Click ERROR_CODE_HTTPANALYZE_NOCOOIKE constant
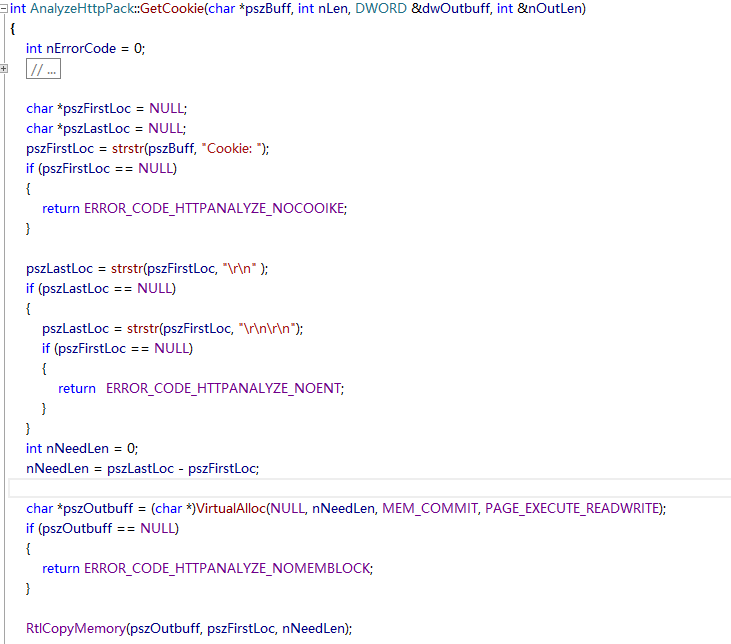The image size is (731, 644). pos(214,208)
